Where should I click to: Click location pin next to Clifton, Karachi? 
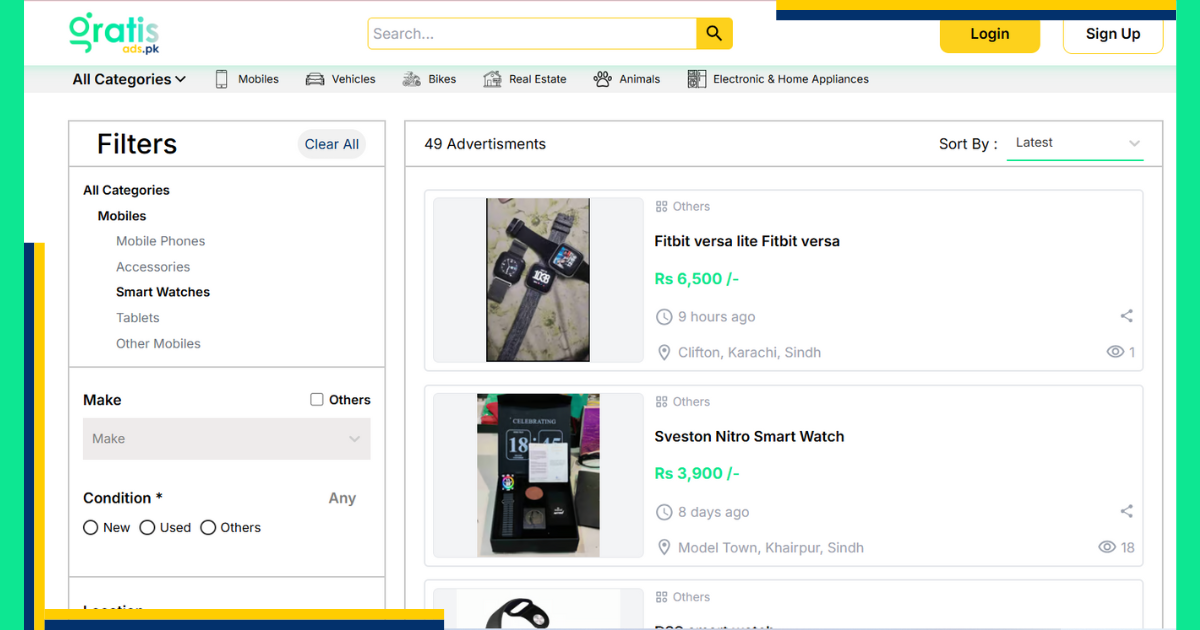(664, 352)
